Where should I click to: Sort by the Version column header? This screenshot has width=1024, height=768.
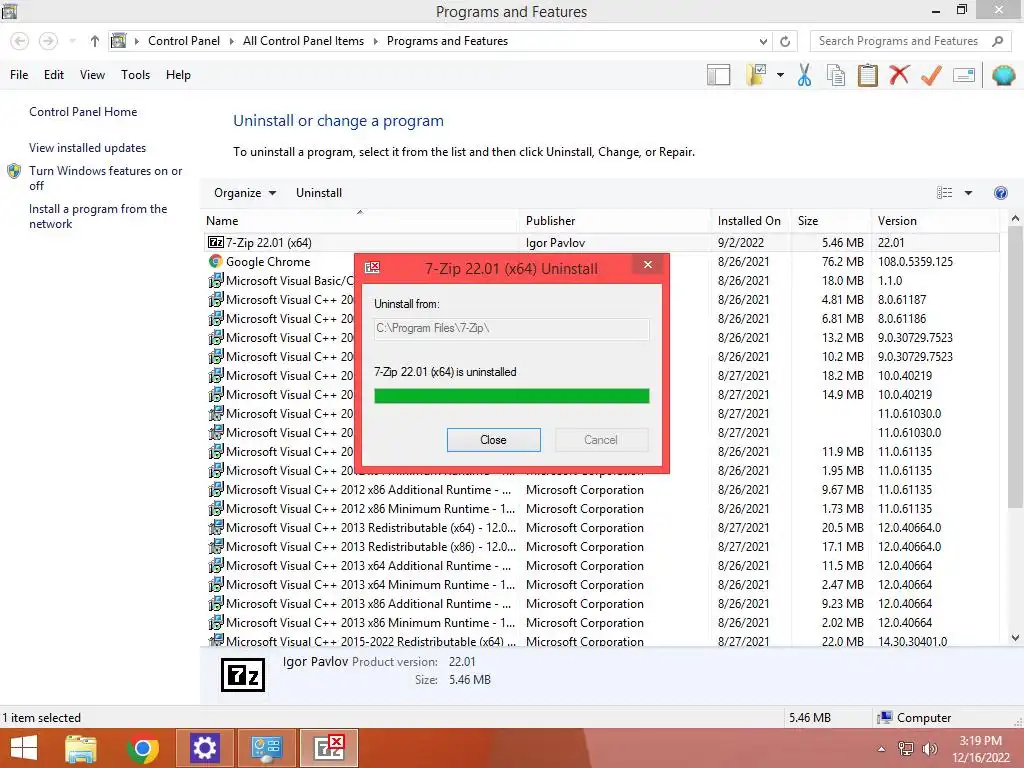[x=935, y=221]
